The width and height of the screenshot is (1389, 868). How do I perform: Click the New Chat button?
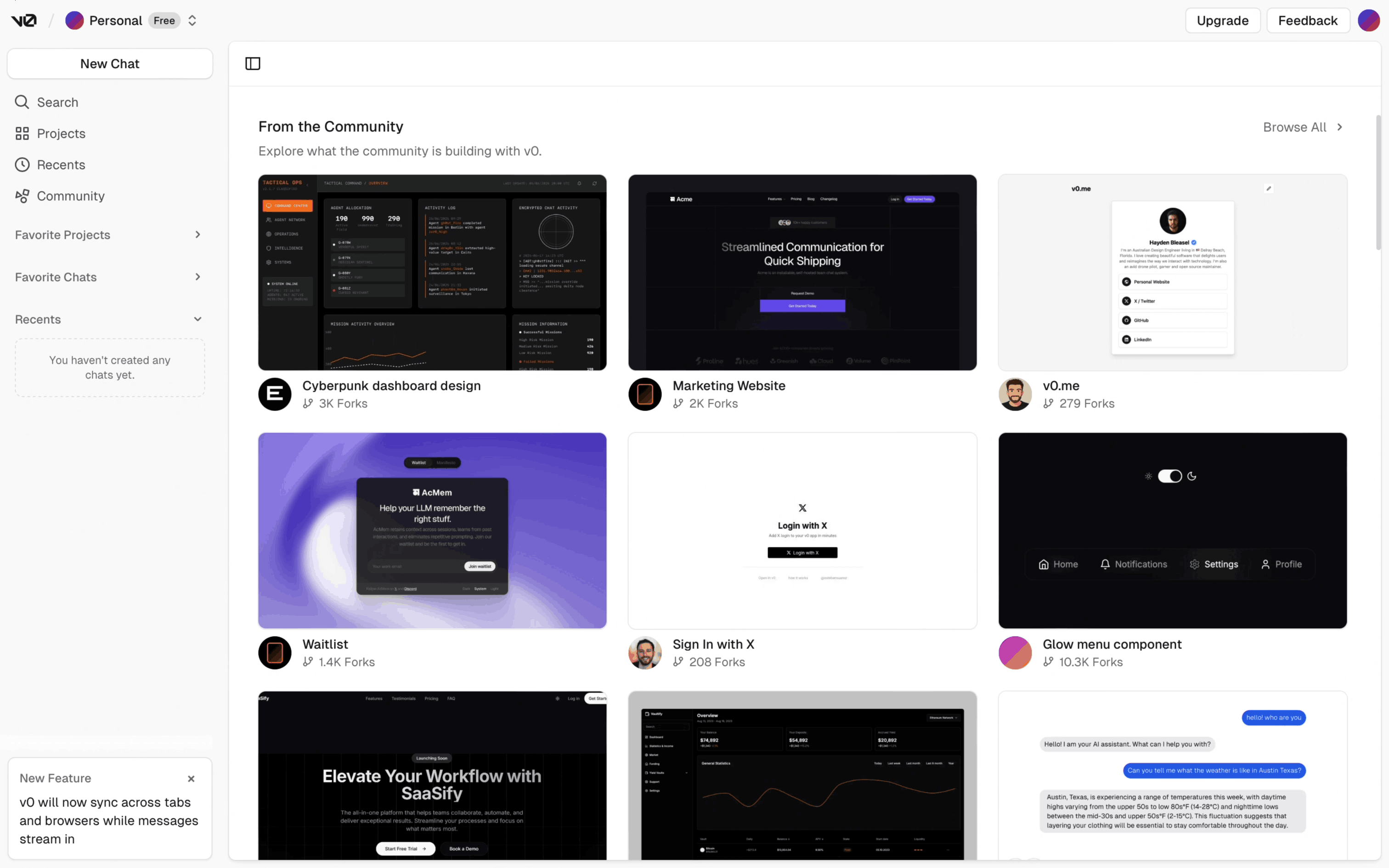[x=110, y=64]
